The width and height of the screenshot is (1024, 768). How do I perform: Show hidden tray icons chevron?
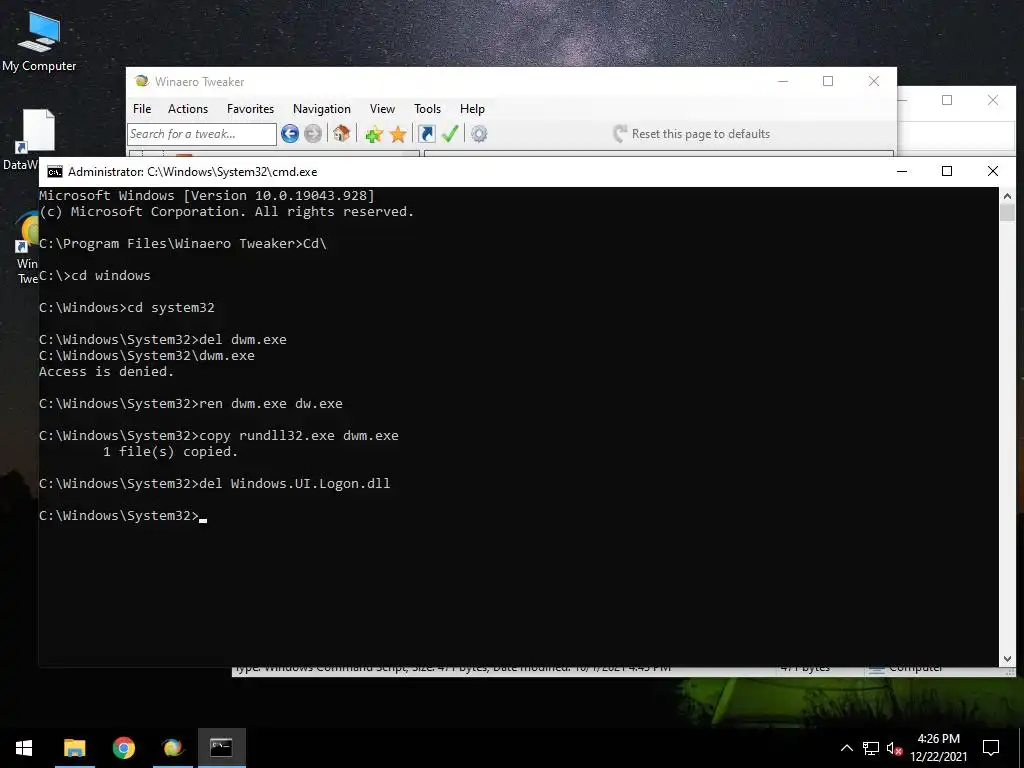click(846, 748)
